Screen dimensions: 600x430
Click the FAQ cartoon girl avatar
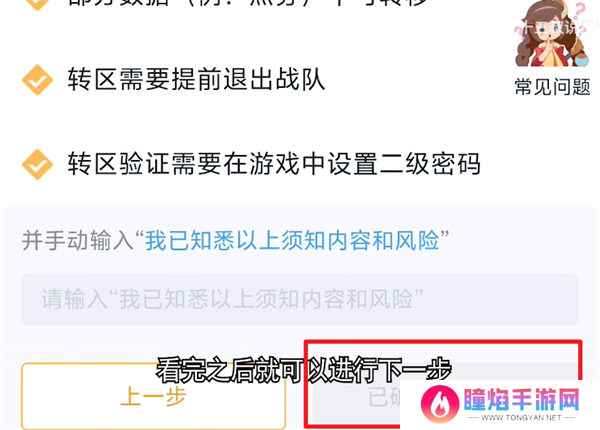point(550,34)
